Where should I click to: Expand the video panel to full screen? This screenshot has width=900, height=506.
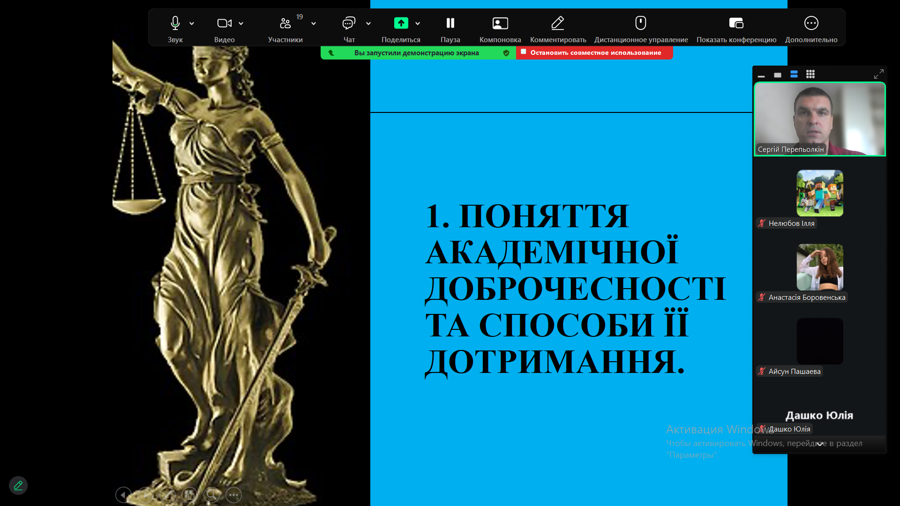pyautogui.click(x=878, y=74)
